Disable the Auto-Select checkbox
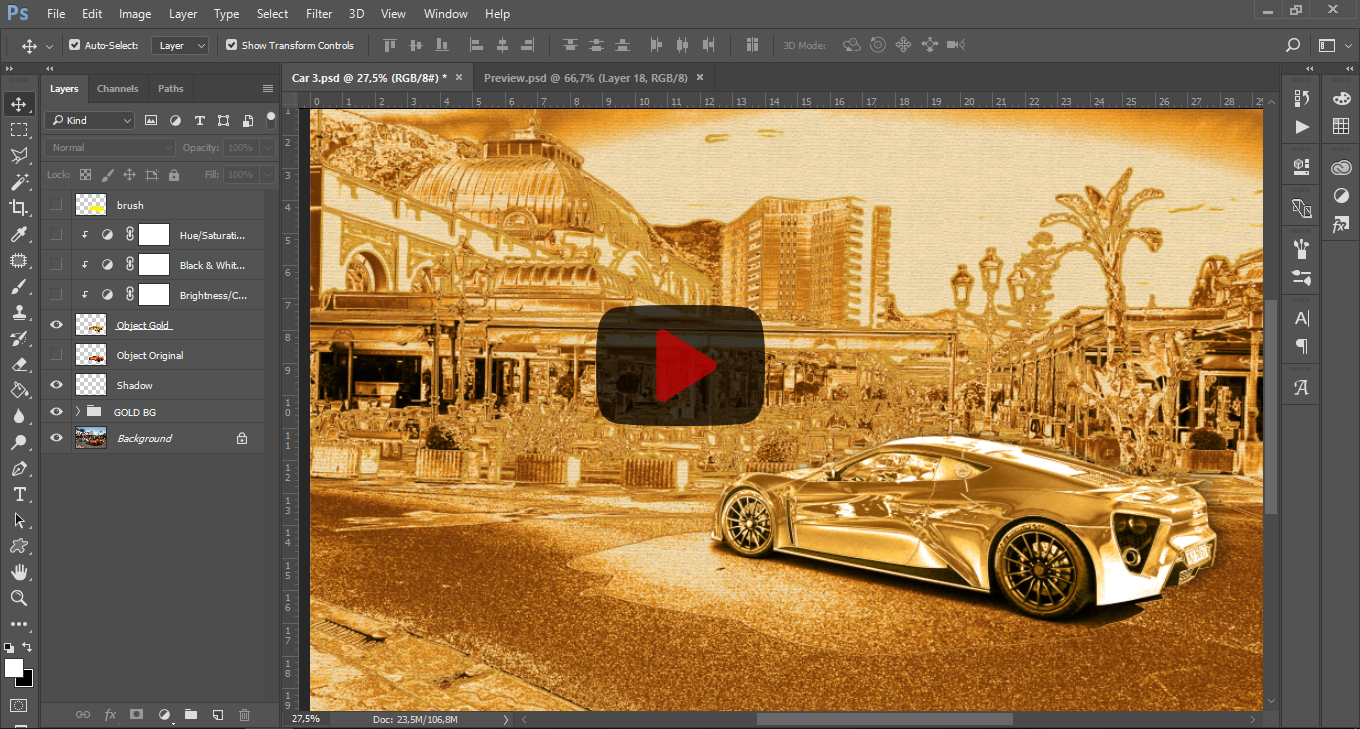 pyautogui.click(x=73, y=45)
